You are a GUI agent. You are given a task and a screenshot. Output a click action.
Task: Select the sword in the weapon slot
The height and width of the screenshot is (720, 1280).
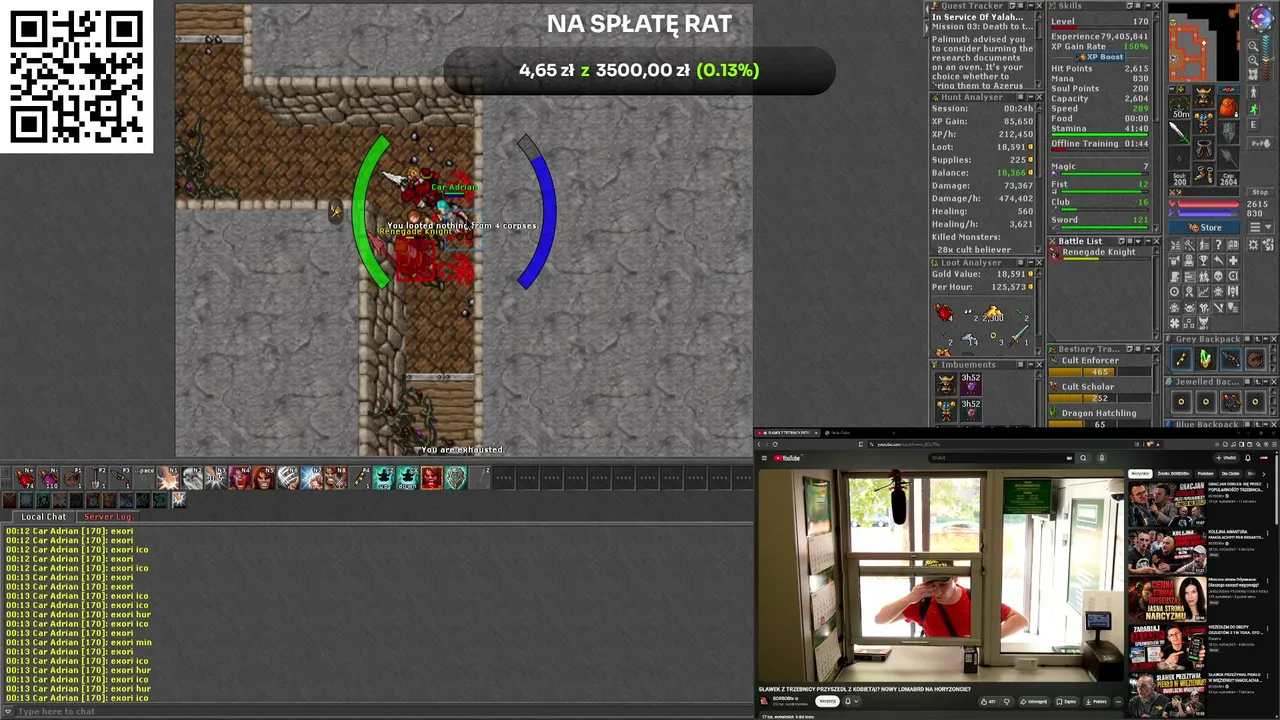tap(1179, 133)
